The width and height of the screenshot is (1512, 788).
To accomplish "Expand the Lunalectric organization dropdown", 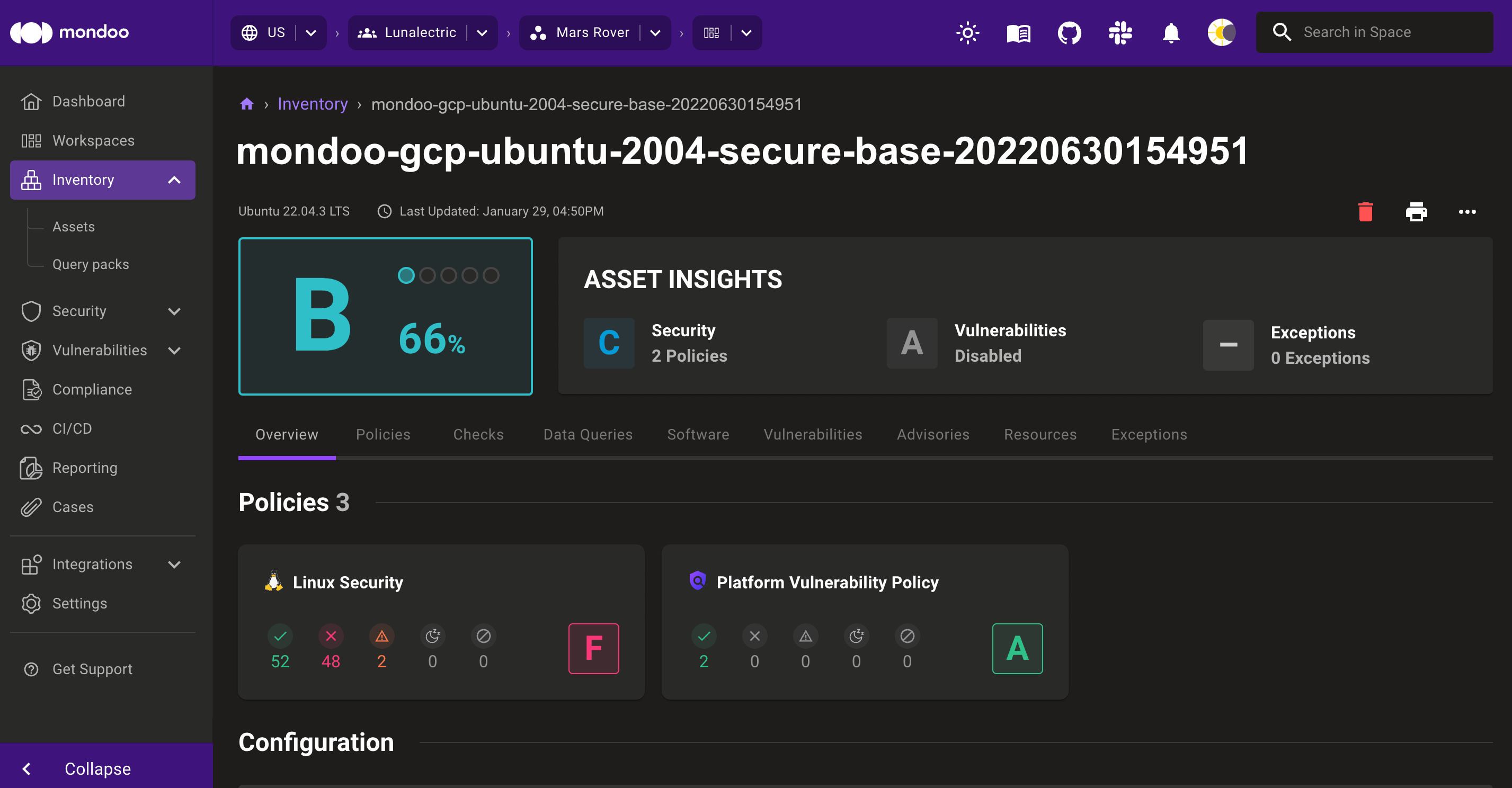I will [482, 32].
